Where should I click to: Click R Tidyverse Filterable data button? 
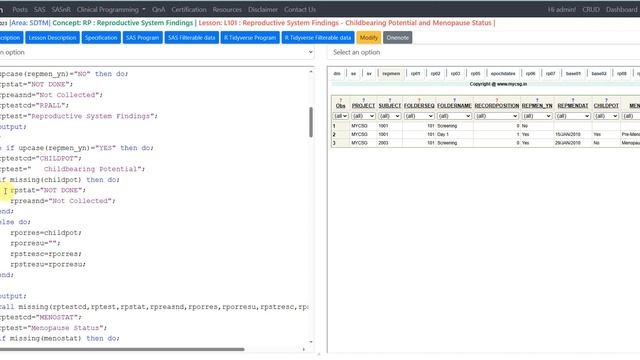point(318,38)
